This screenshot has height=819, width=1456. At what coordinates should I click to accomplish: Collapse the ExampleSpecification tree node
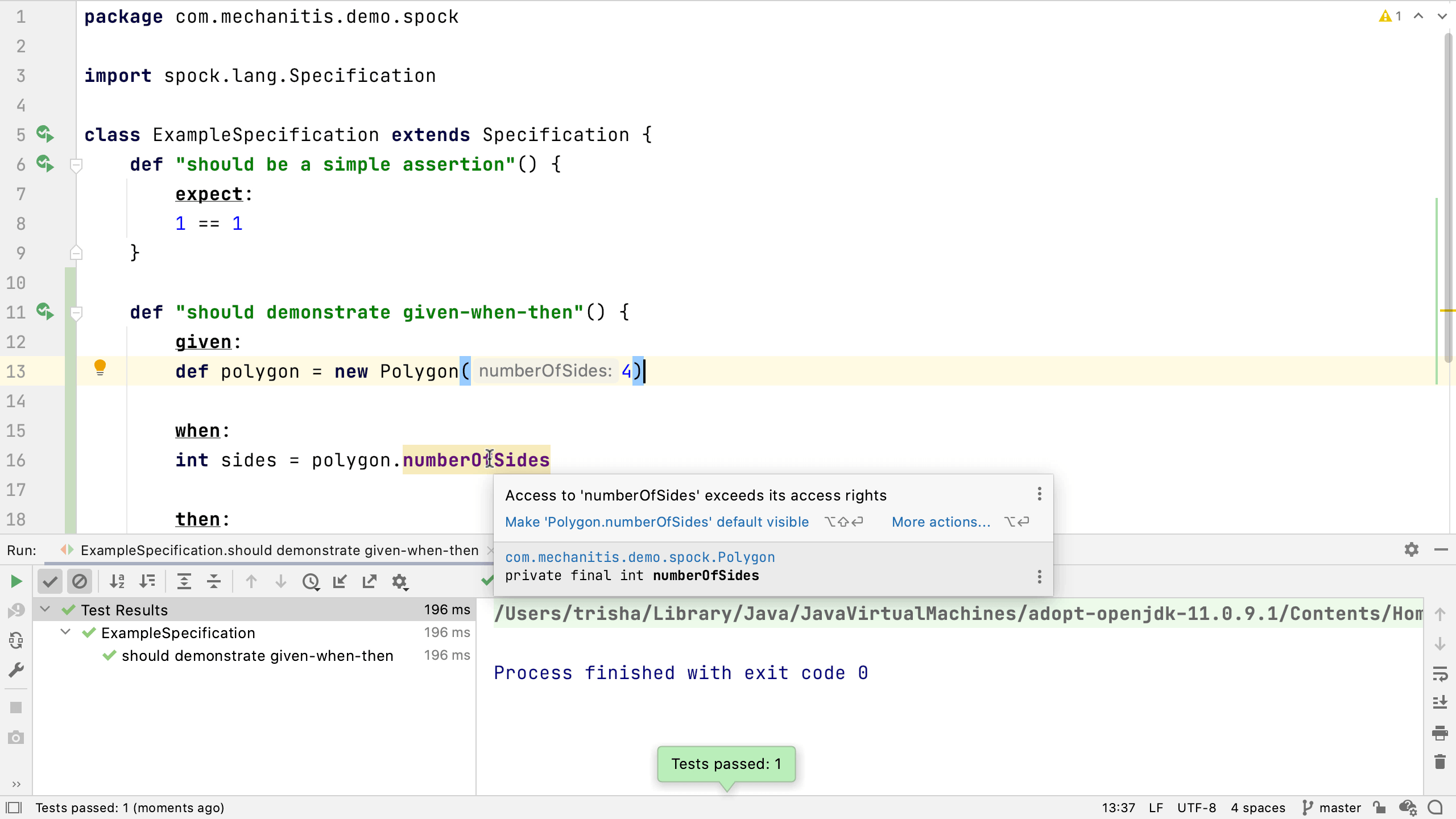coord(65,632)
